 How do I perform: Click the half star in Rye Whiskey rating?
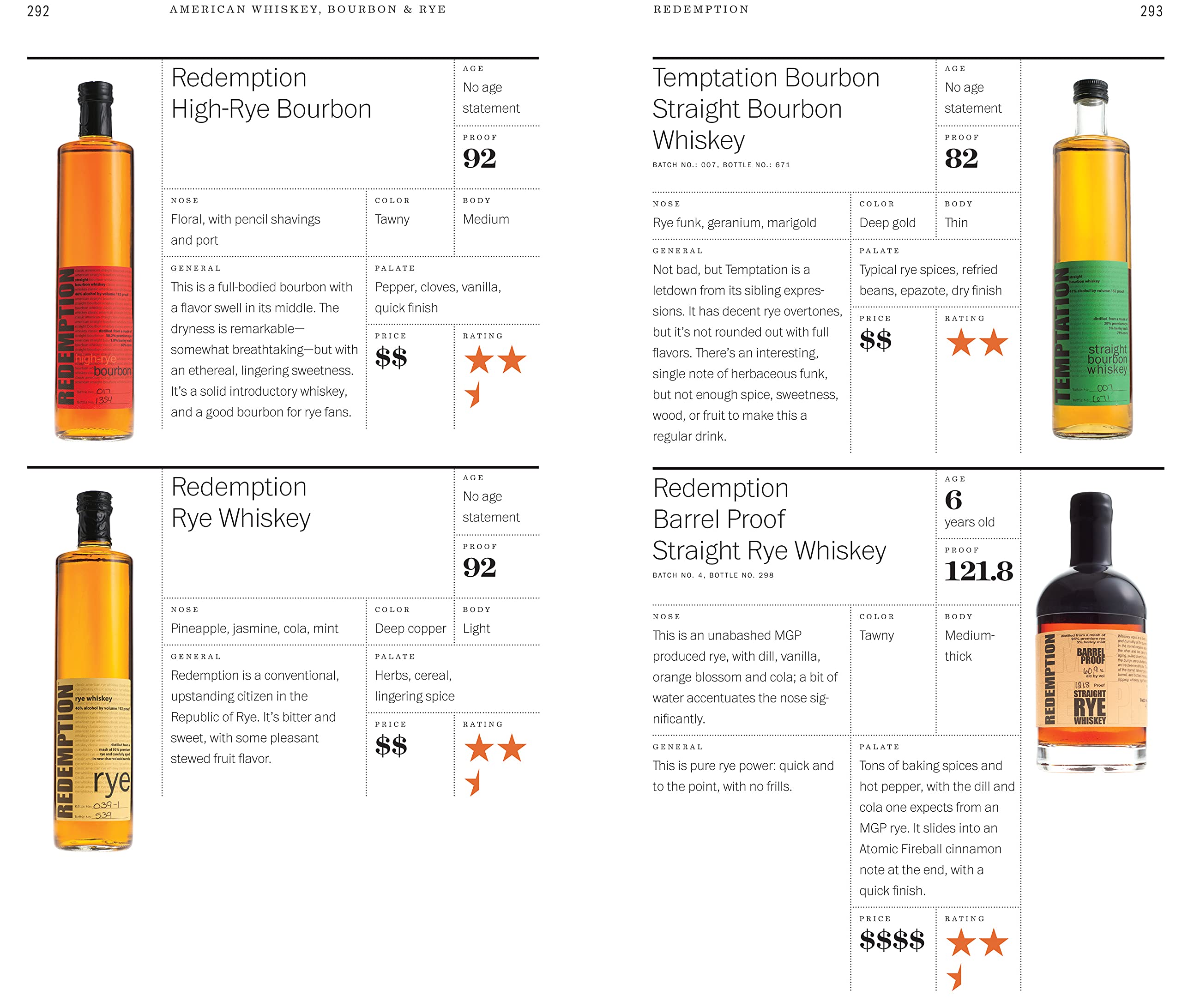[473, 783]
